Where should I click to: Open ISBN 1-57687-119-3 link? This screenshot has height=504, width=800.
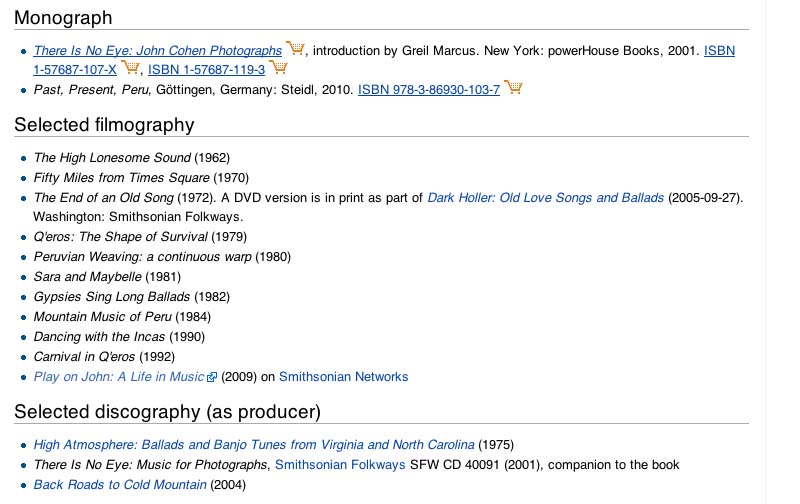pyautogui.click(x=207, y=69)
